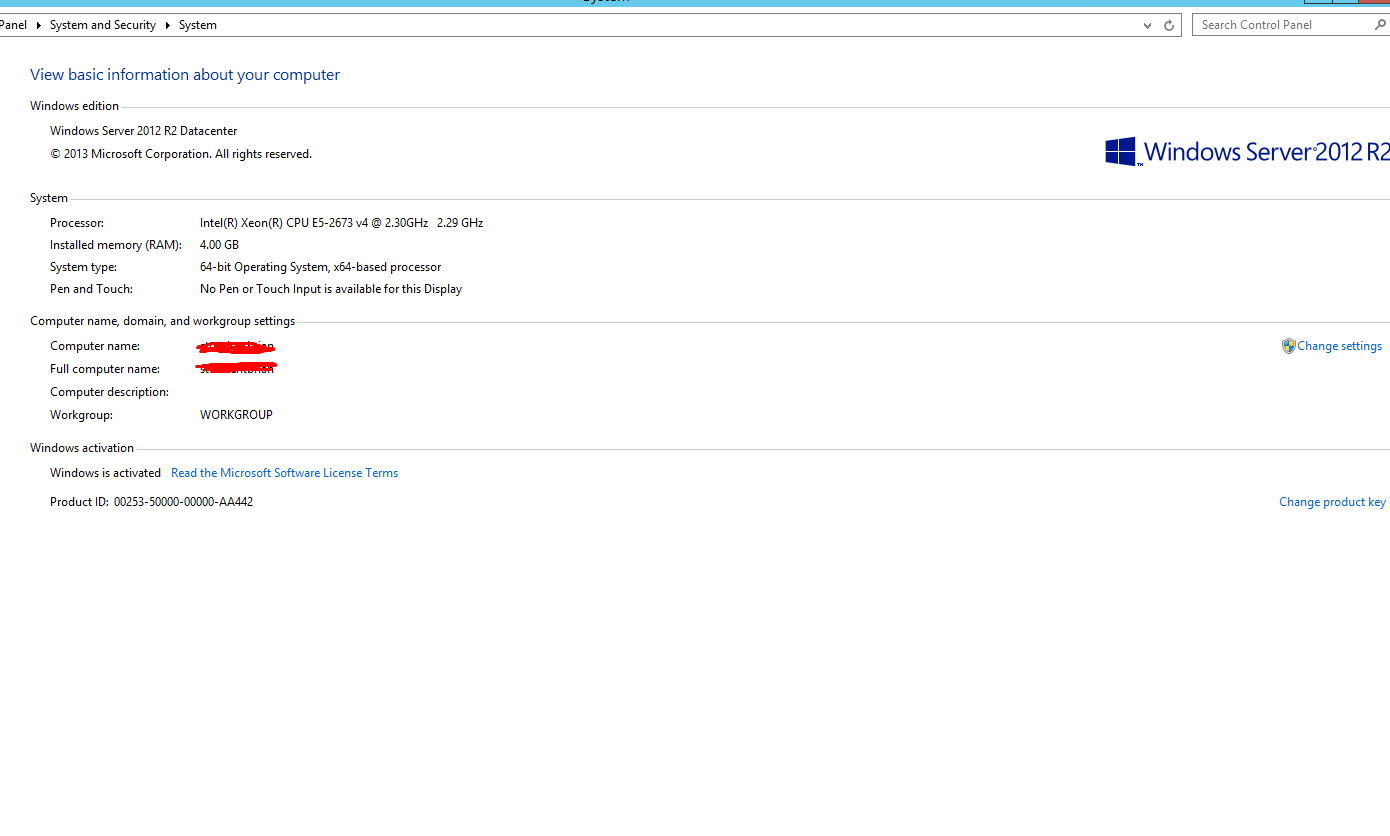Open the address bar history dropdown arrow
The width and height of the screenshot is (1390, 836).
tap(1147, 25)
